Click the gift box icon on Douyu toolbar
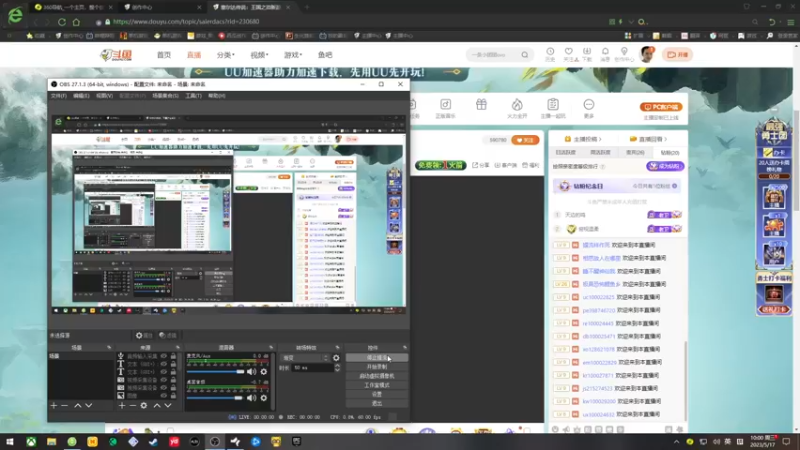Screen dimensions: 800x450 pyautogui.click(x=481, y=105)
